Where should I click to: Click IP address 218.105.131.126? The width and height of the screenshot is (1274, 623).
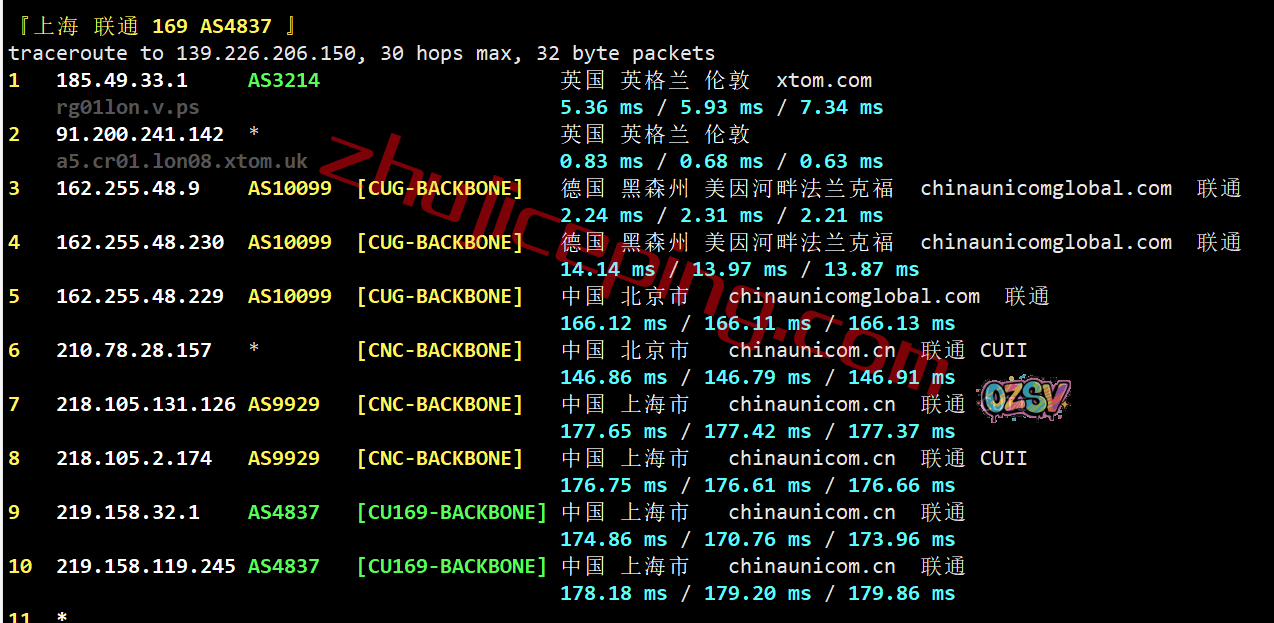(145, 404)
